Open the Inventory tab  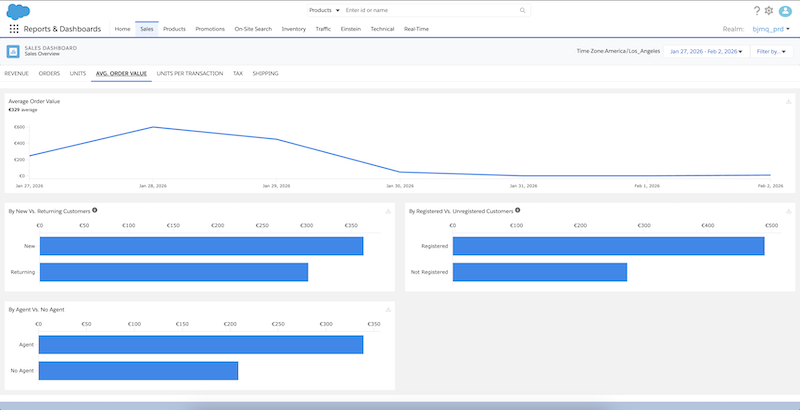coord(294,29)
